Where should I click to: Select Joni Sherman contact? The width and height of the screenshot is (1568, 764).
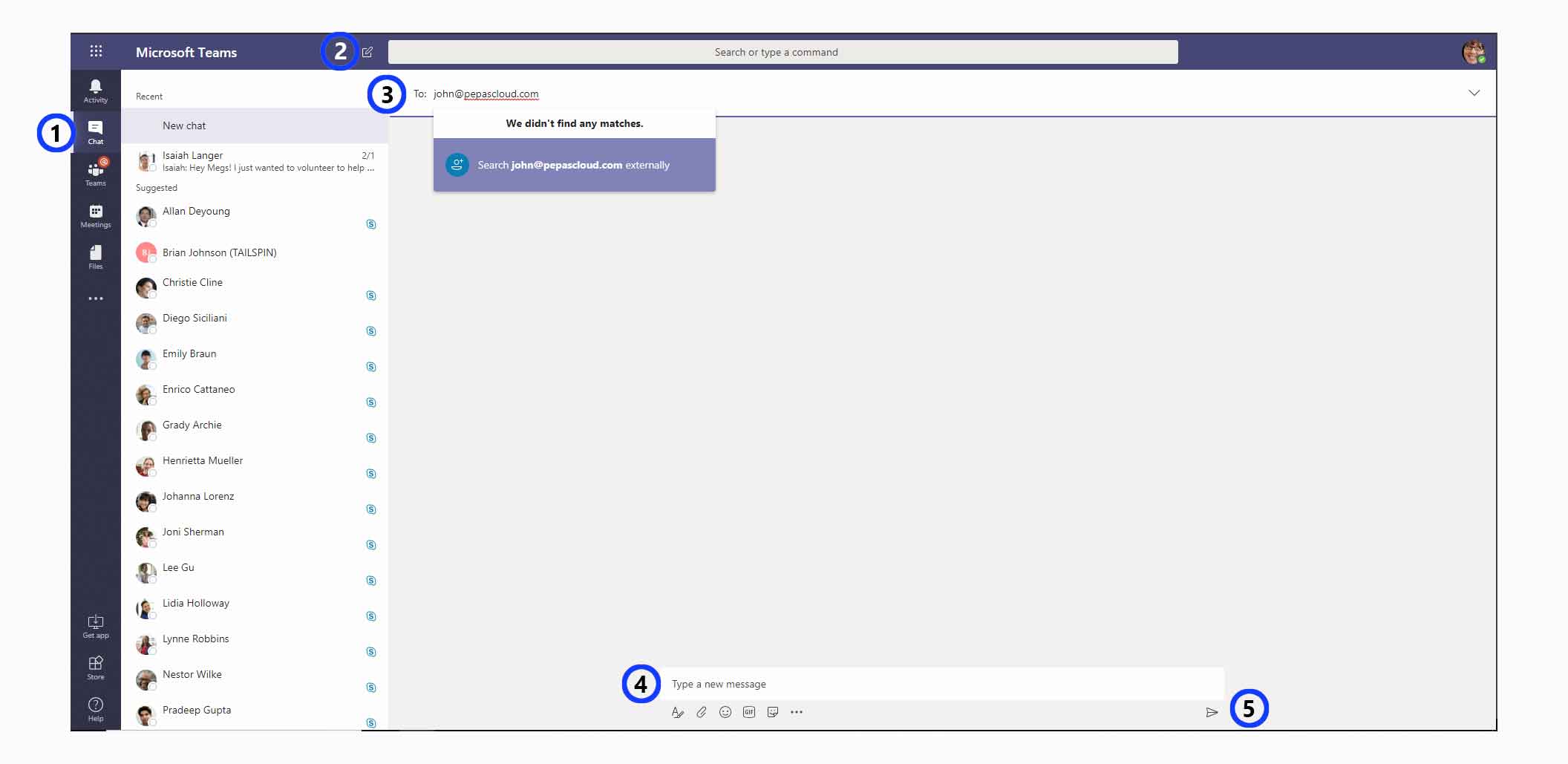pos(255,537)
